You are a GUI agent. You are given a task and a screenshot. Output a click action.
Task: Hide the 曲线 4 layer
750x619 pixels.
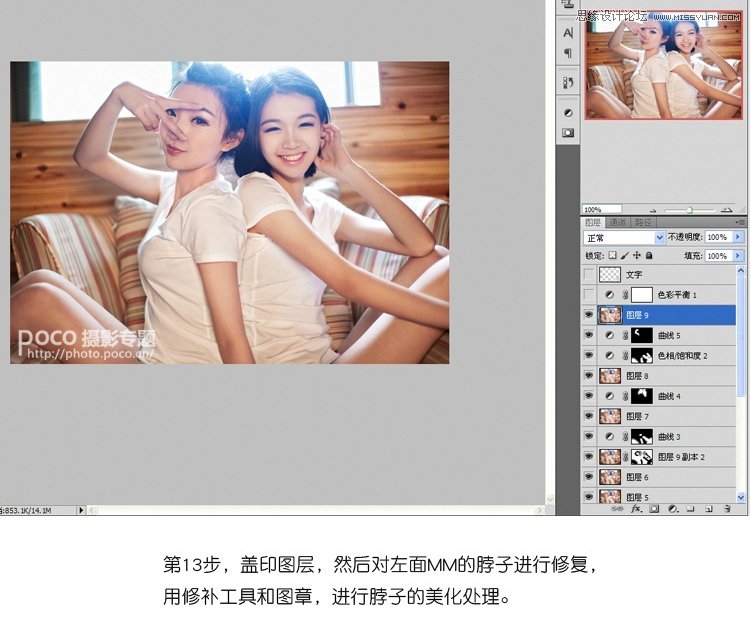pos(589,396)
